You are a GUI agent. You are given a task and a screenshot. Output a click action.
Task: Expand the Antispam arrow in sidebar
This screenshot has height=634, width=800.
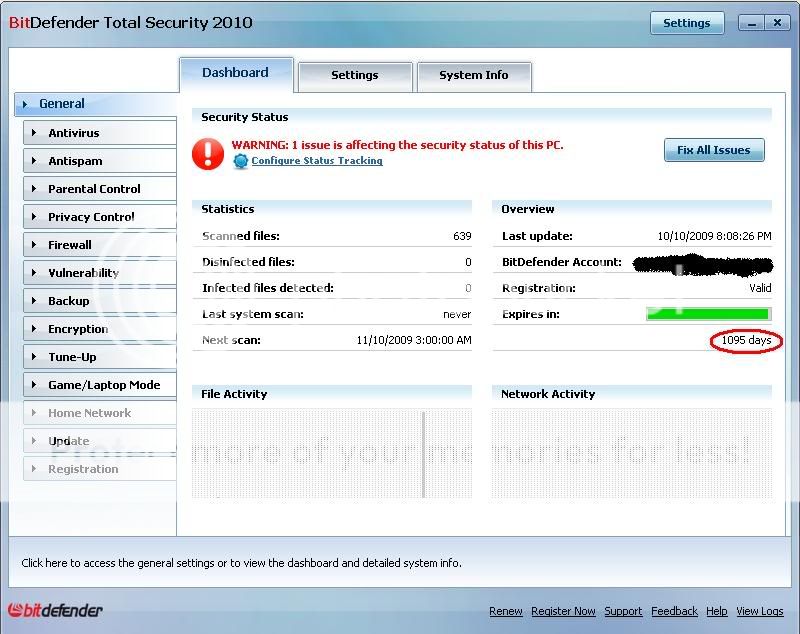tap(34, 161)
